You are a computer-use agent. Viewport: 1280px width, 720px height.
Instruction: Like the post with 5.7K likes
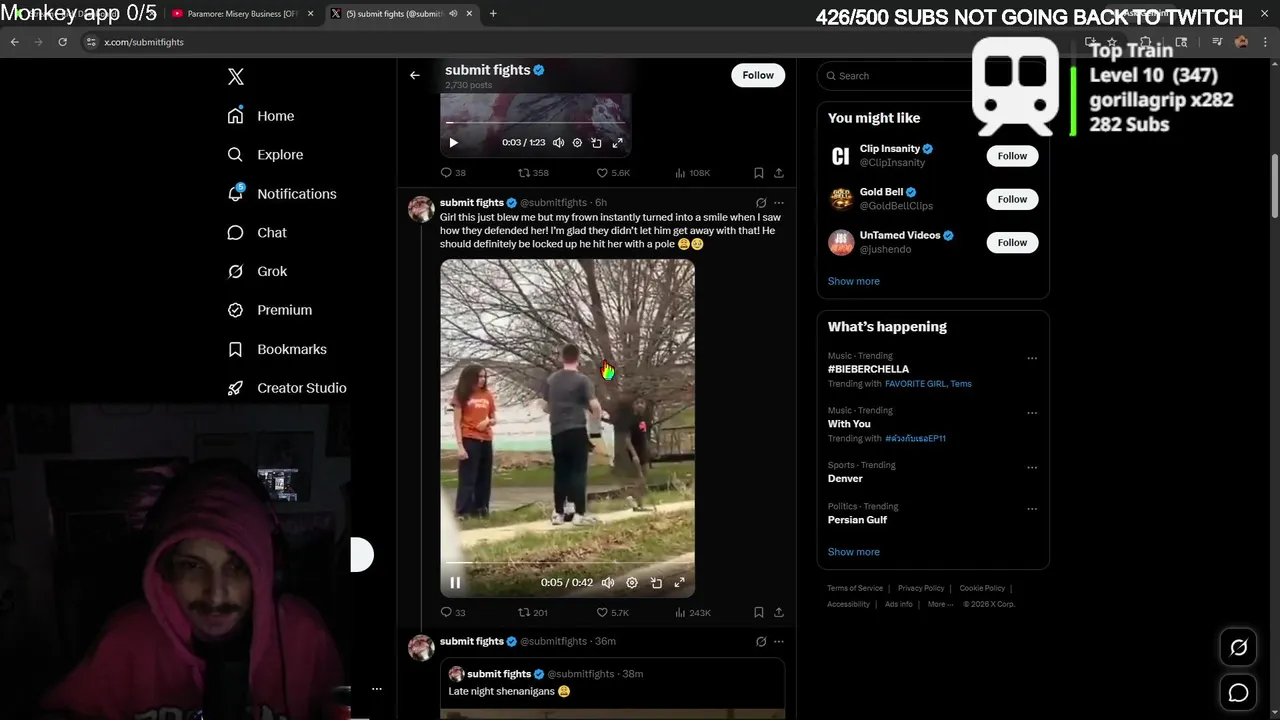(612, 612)
